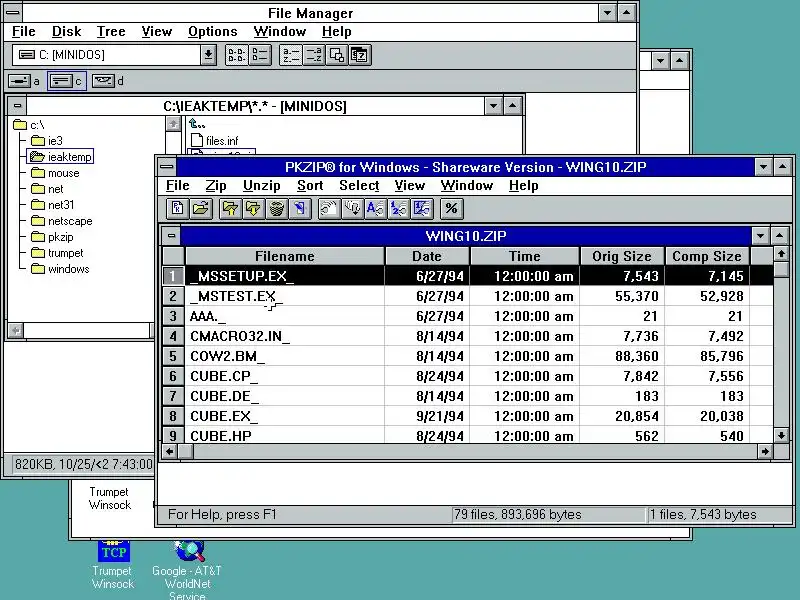Select hard drive c in File Manager
800x600 pixels.
pos(66,81)
